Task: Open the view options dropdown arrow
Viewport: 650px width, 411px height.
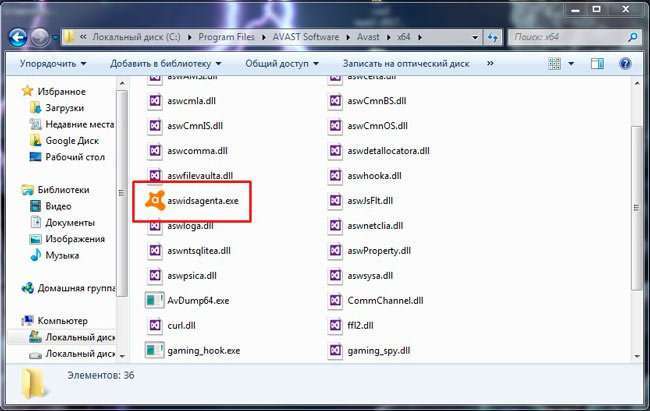Action: 571,64
